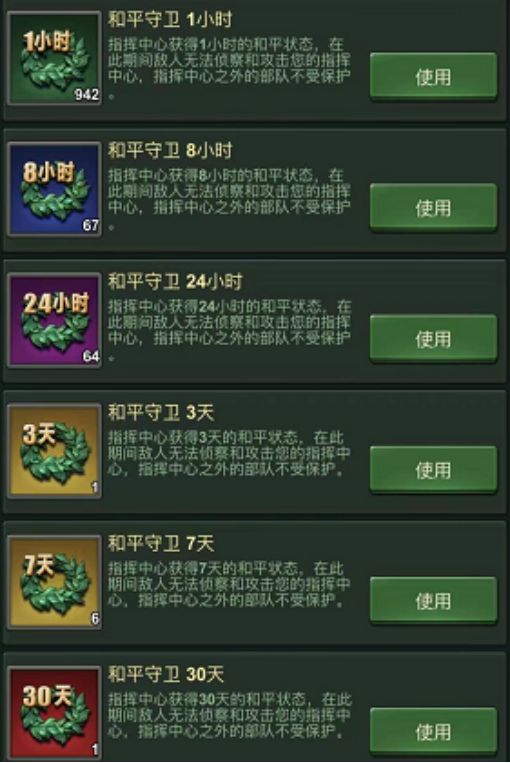Viewport: 510px width, 763px height.
Task: Use the 和平守卫 1小时 item
Action: tap(433, 77)
